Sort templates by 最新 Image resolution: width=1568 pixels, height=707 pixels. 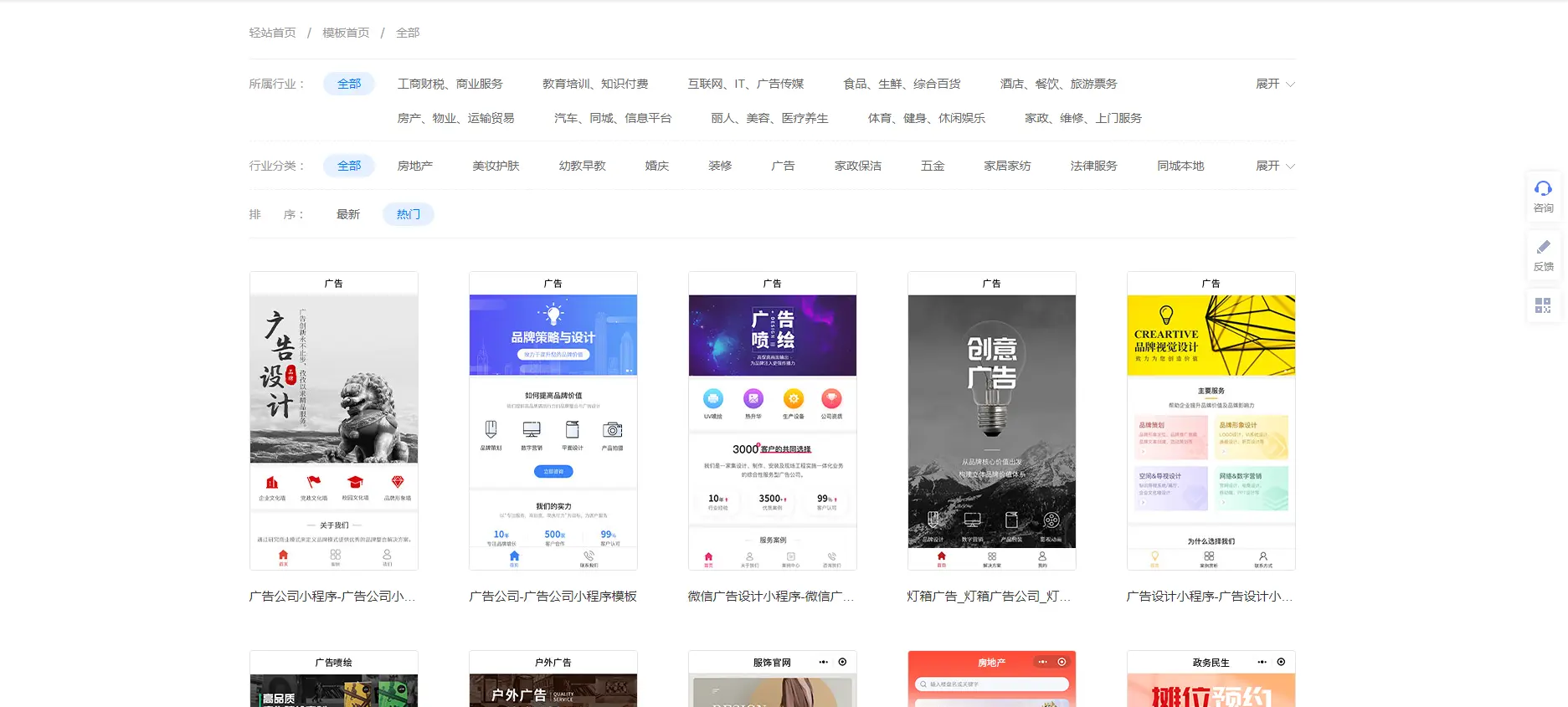click(x=347, y=214)
